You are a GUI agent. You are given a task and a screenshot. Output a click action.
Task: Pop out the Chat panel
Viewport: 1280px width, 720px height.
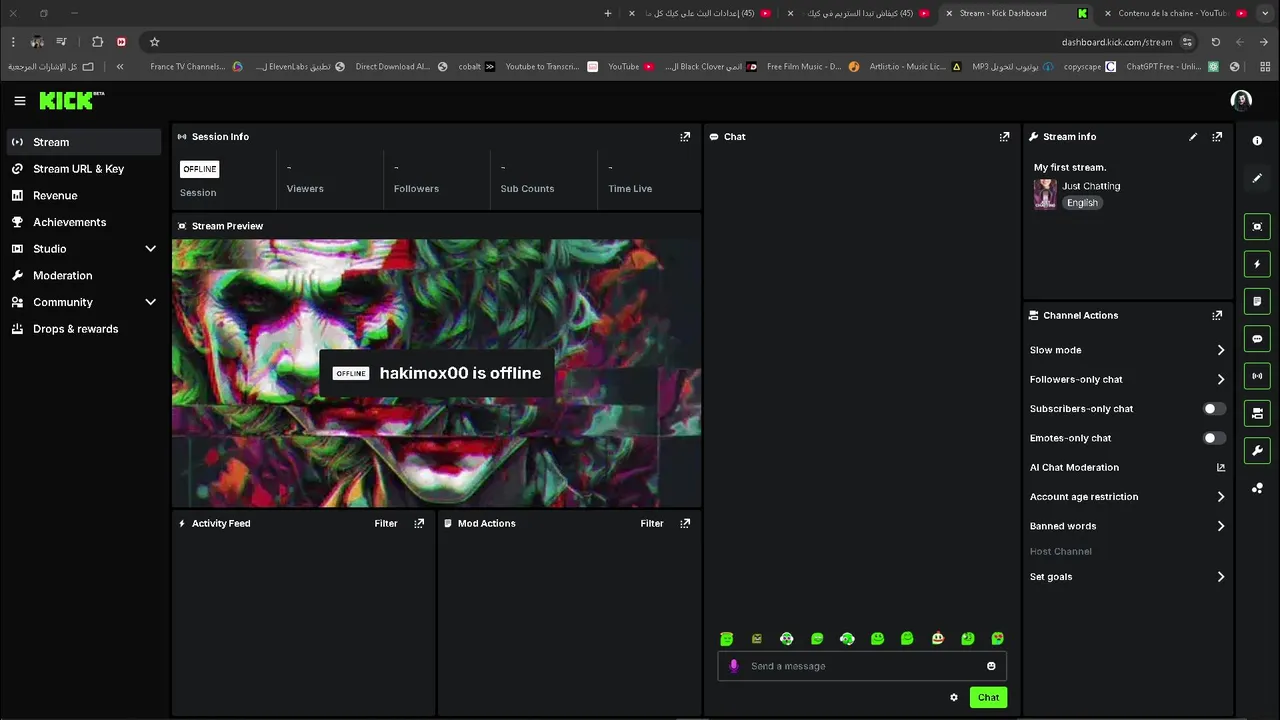point(1005,137)
